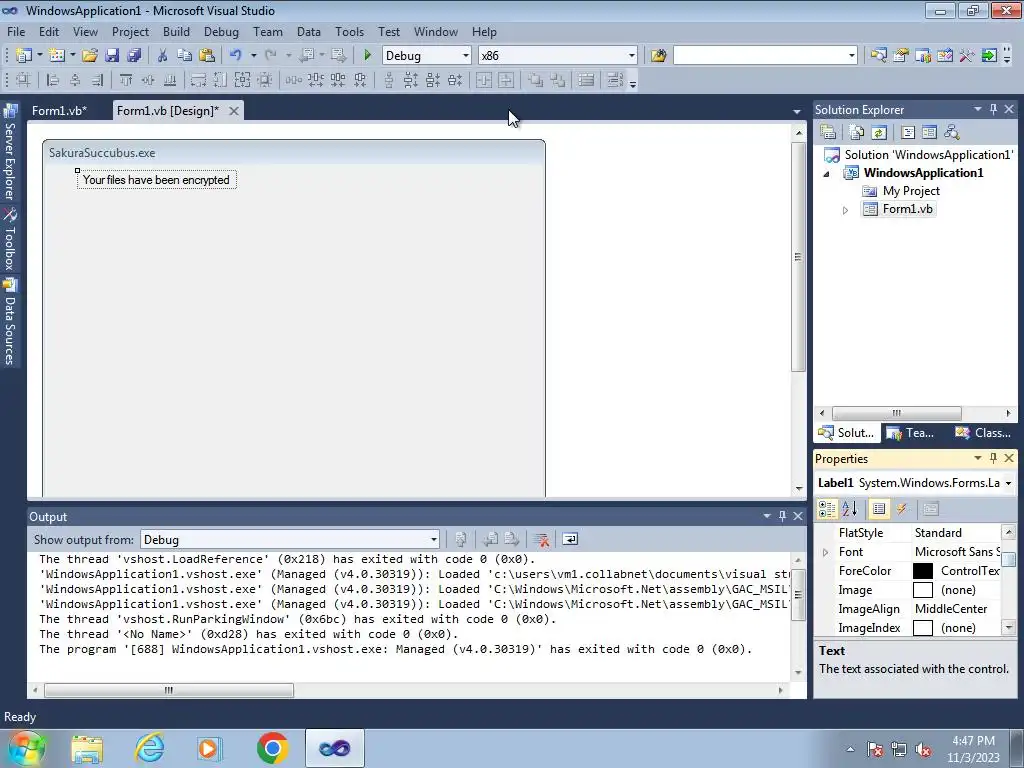Click the ForeColor black color swatch
Image resolution: width=1024 pixels, height=768 pixels.
pos(923,571)
